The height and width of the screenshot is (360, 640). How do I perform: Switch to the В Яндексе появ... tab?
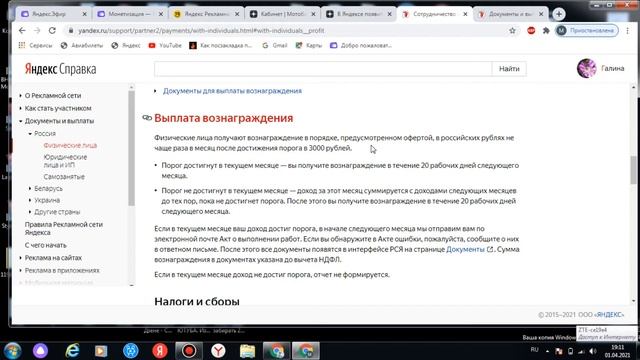click(358, 14)
